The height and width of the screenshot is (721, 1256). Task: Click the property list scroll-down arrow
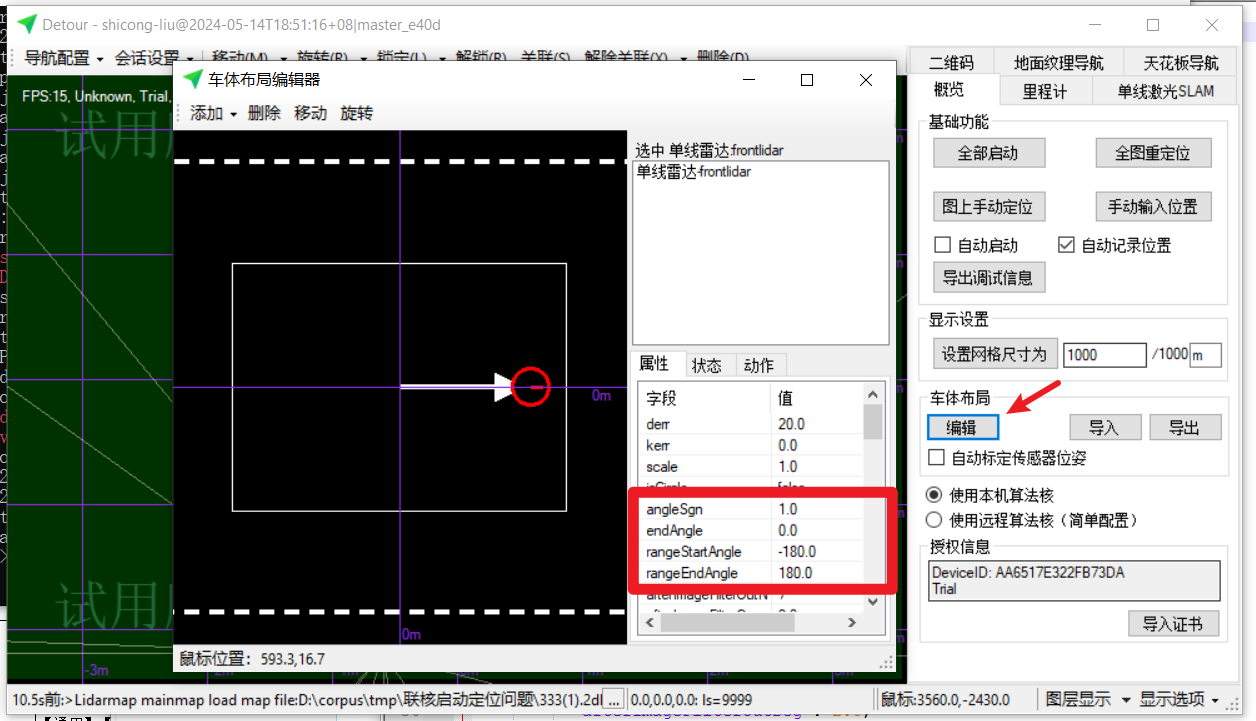tap(872, 601)
